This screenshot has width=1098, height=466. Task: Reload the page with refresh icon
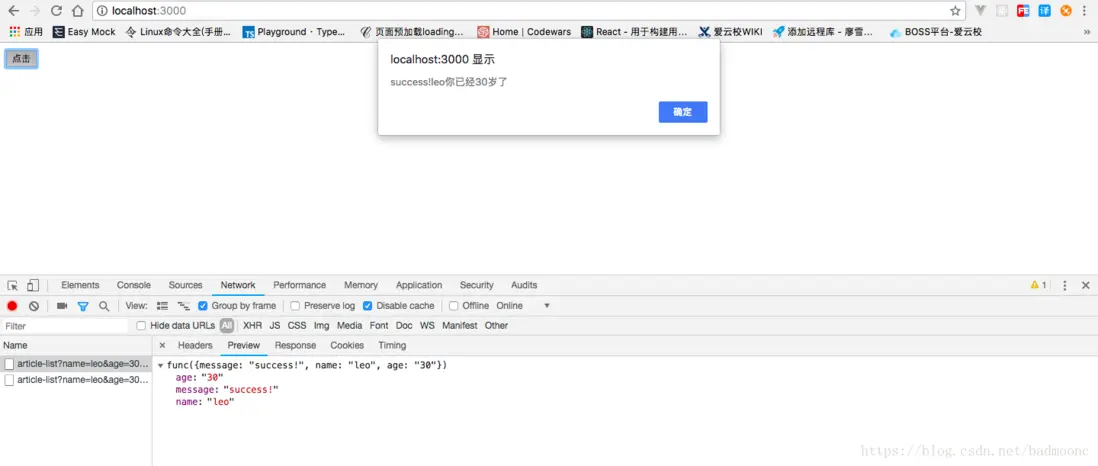point(57,11)
